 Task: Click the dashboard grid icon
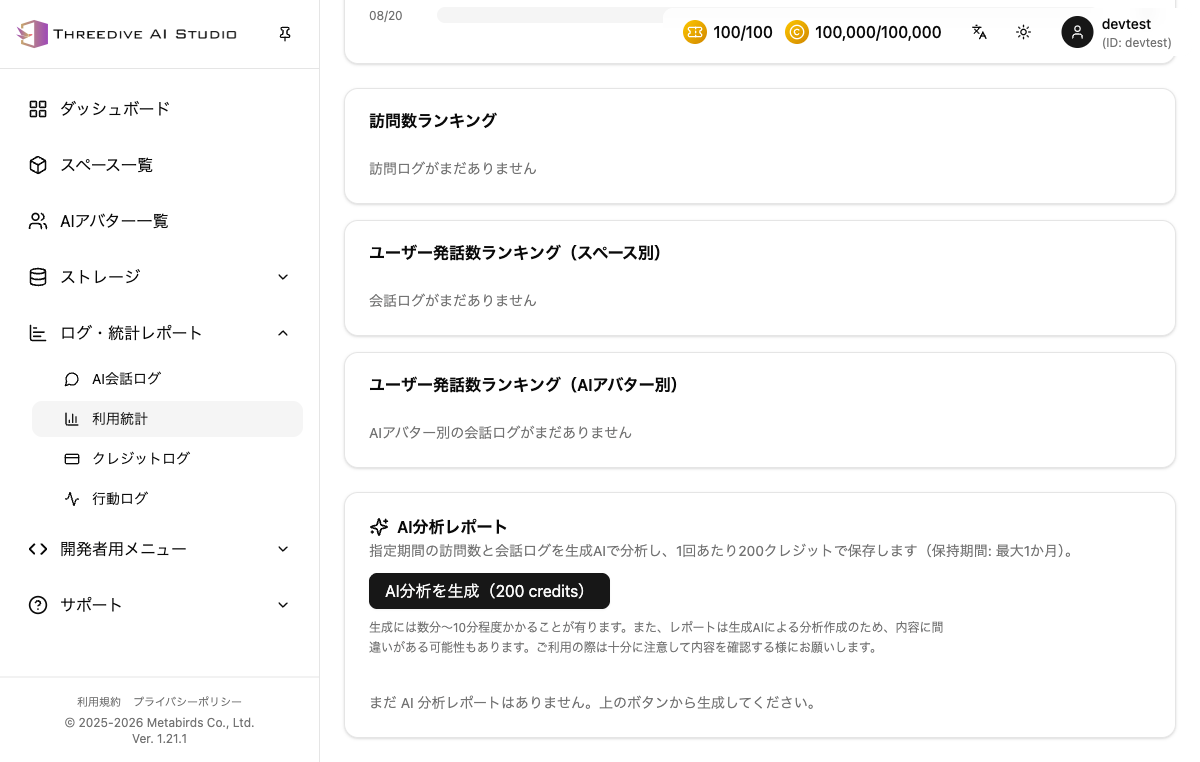(38, 109)
